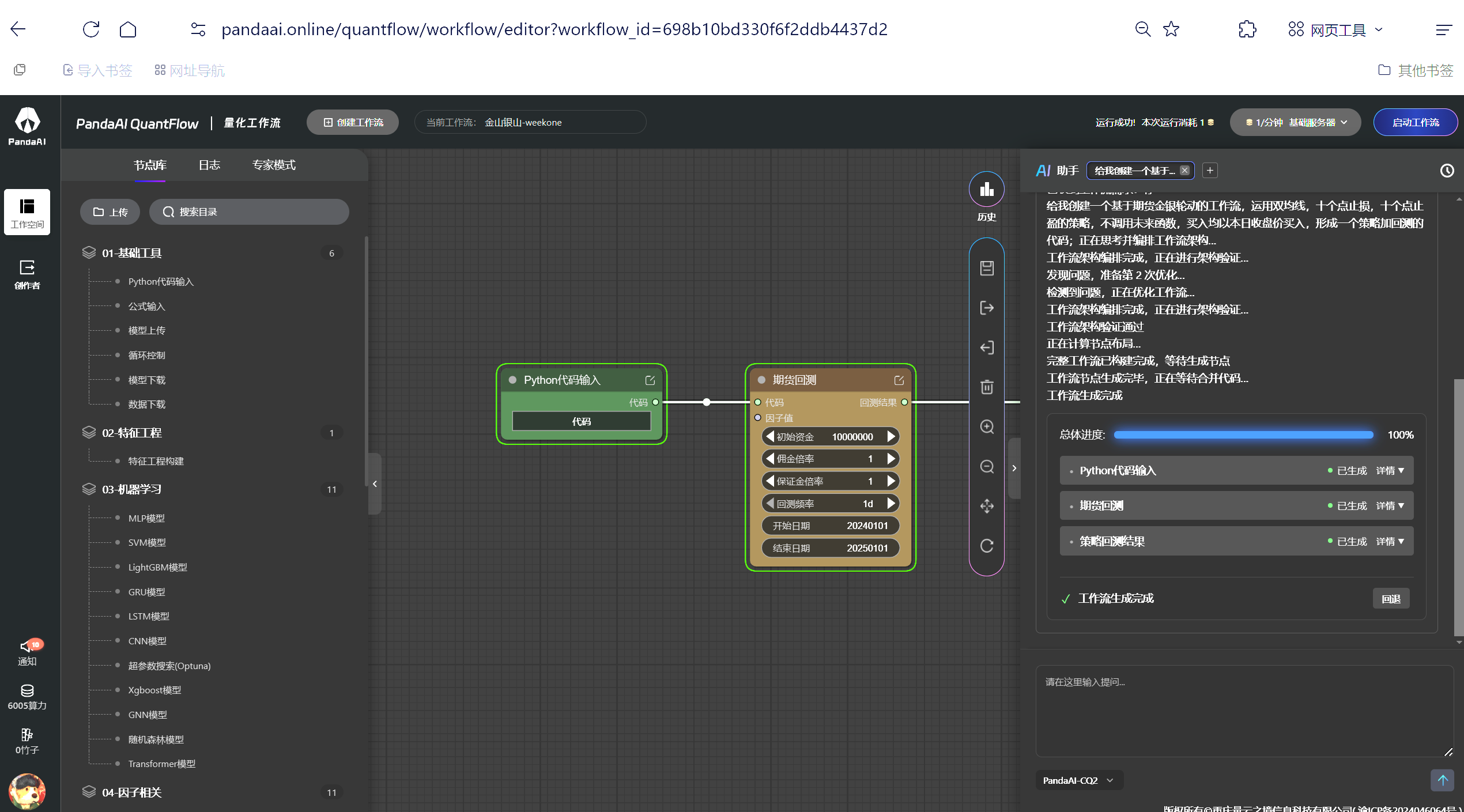This screenshot has width=1464, height=812.
Task: Click the canvas refresh icon
Action: click(x=987, y=546)
